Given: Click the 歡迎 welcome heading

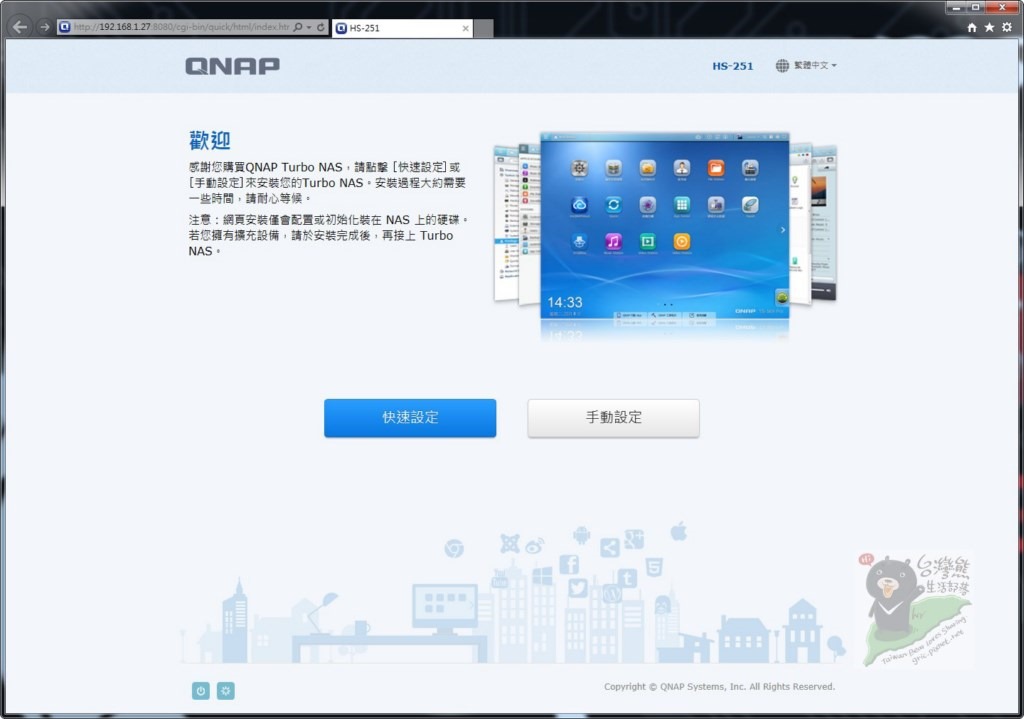Looking at the screenshot, I should [x=209, y=140].
